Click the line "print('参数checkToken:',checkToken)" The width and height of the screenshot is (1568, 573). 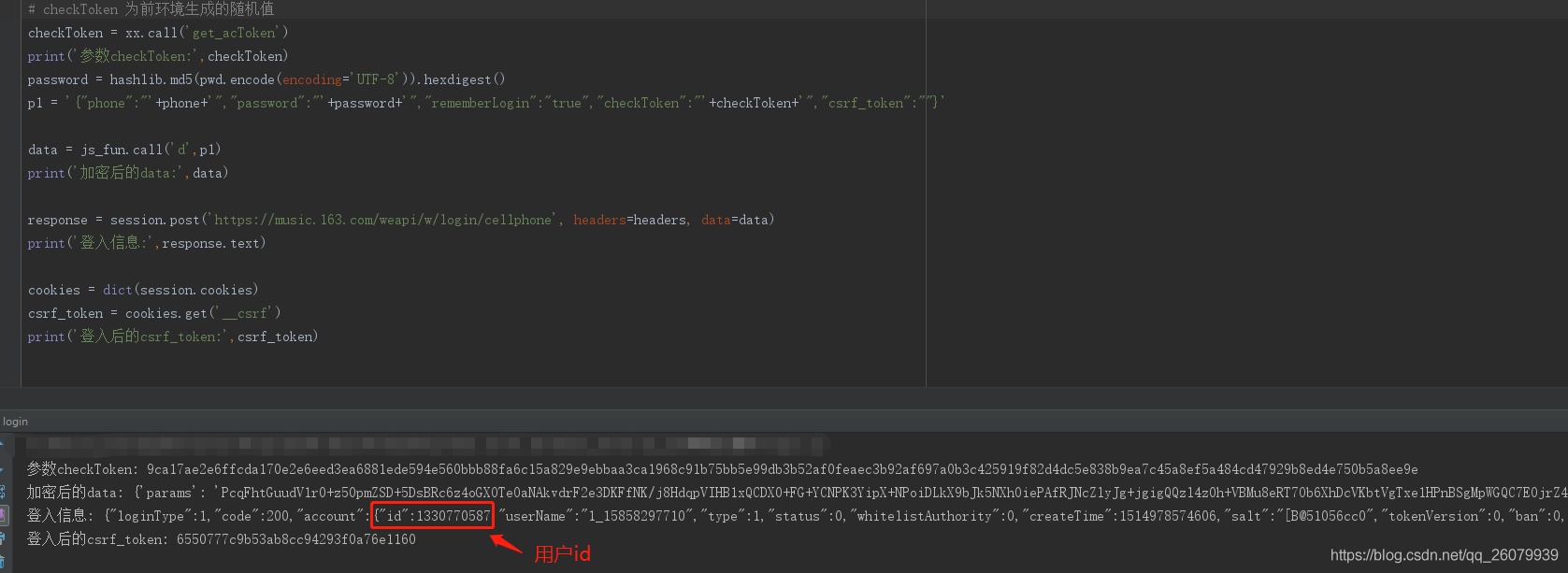(x=158, y=56)
